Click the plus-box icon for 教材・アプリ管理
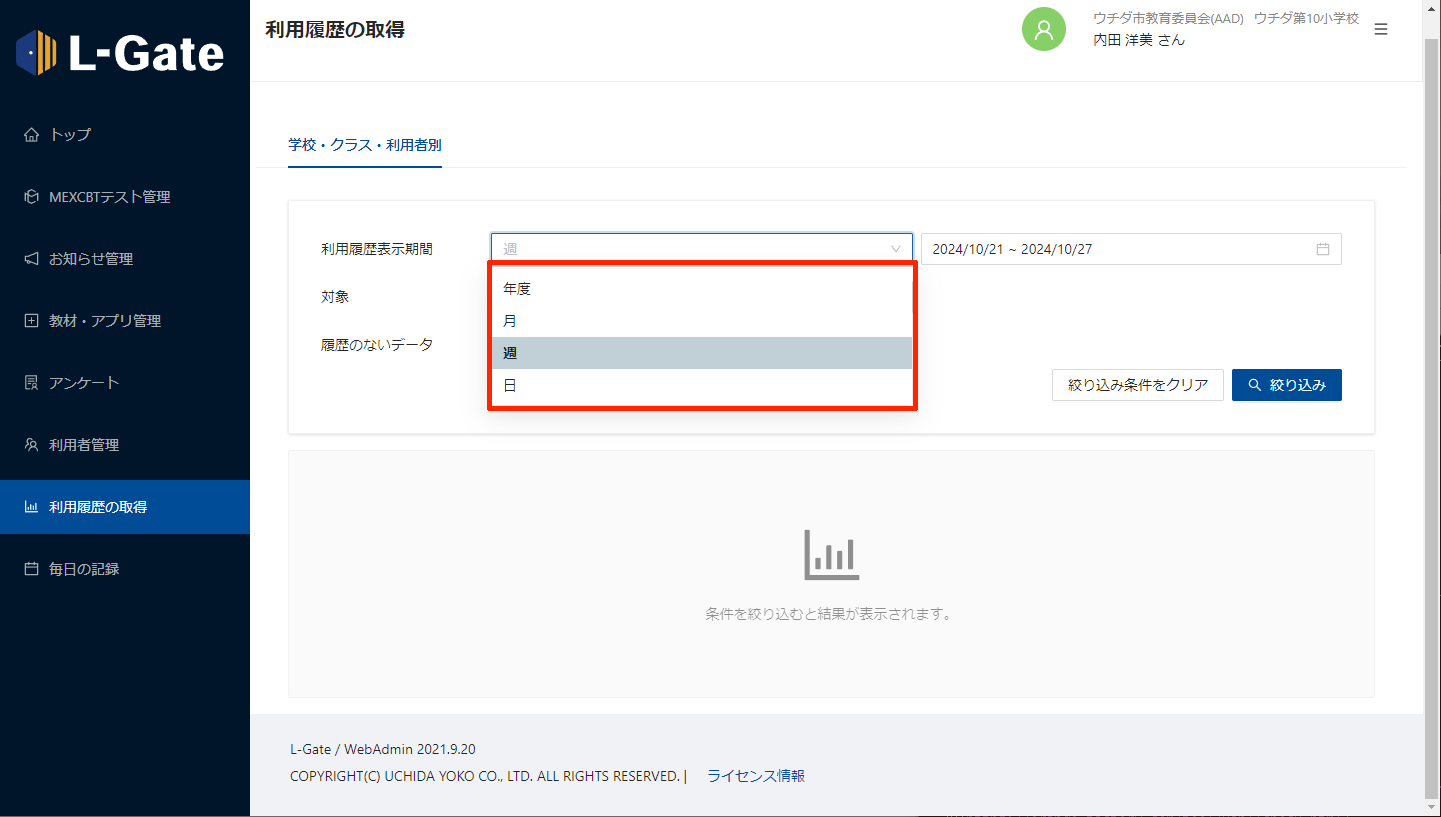 (31, 321)
